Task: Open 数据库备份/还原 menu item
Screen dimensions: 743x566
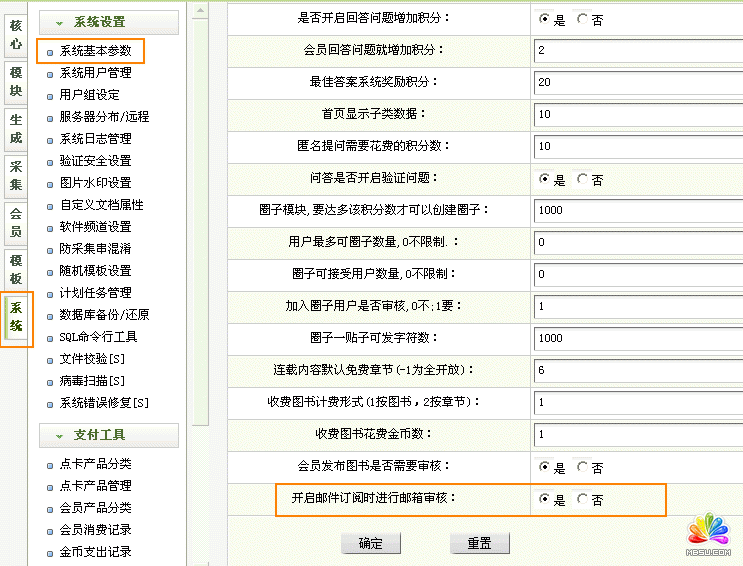Action: pos(104,315)
